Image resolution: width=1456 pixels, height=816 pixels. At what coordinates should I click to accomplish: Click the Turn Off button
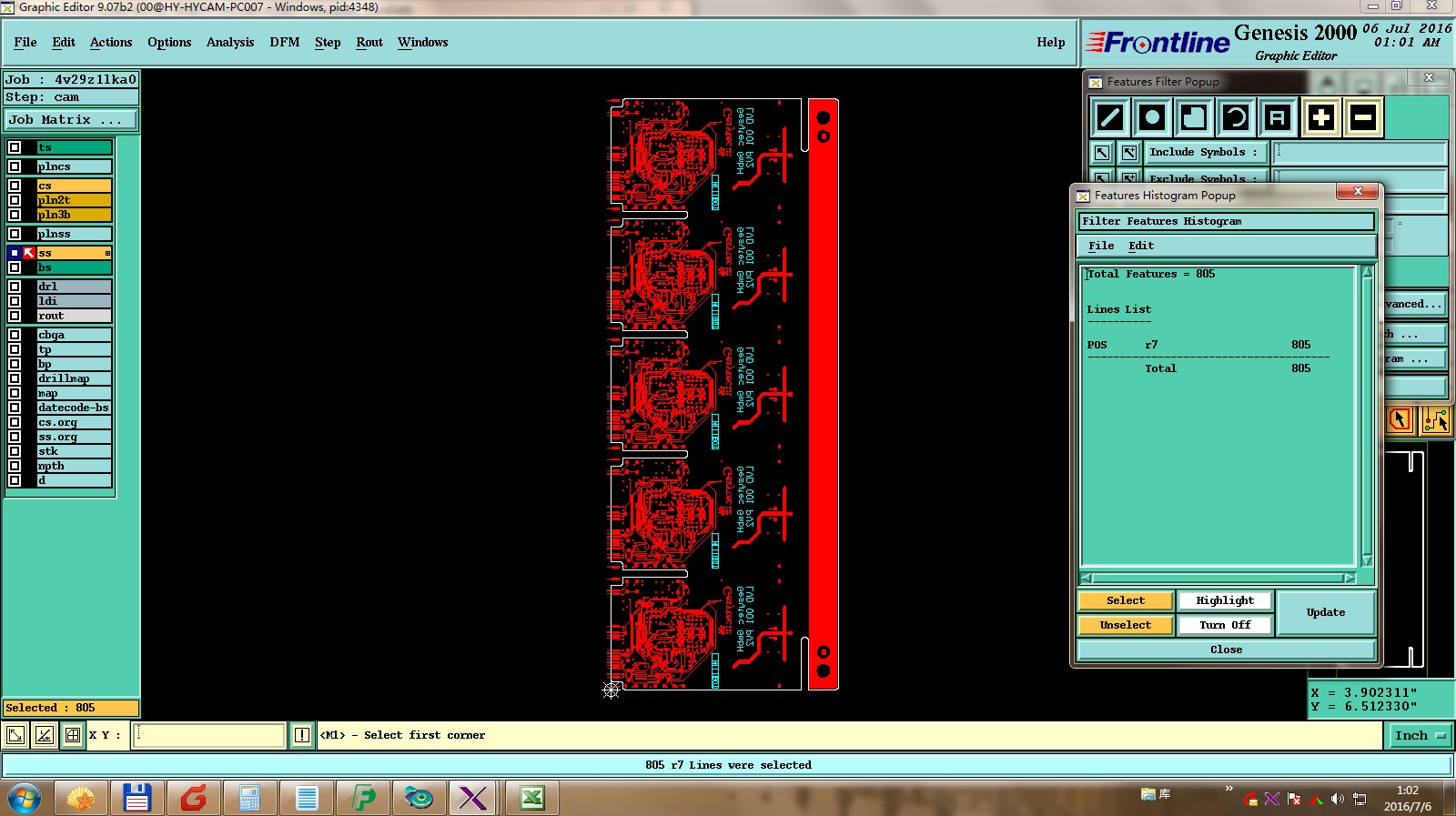click(x=1225, y=625)
